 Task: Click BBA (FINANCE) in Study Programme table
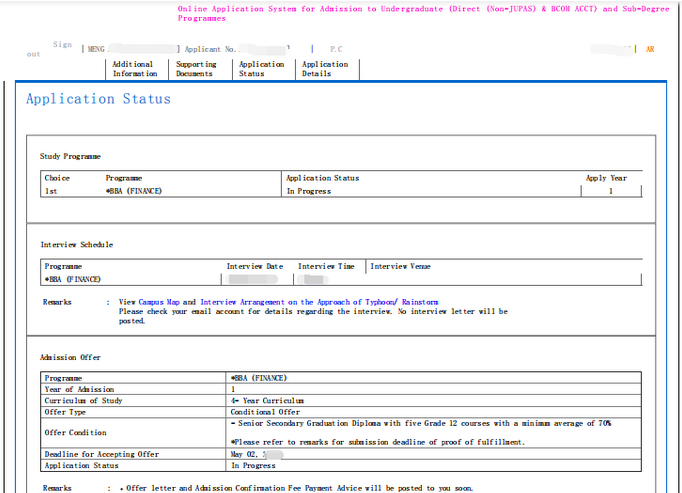(x=133, y=191)
